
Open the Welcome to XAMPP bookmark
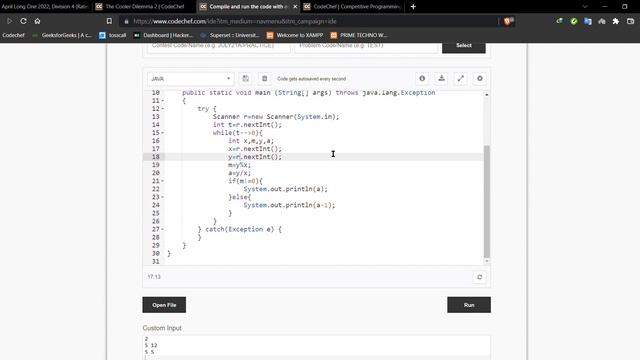click(x=295, y=36)
